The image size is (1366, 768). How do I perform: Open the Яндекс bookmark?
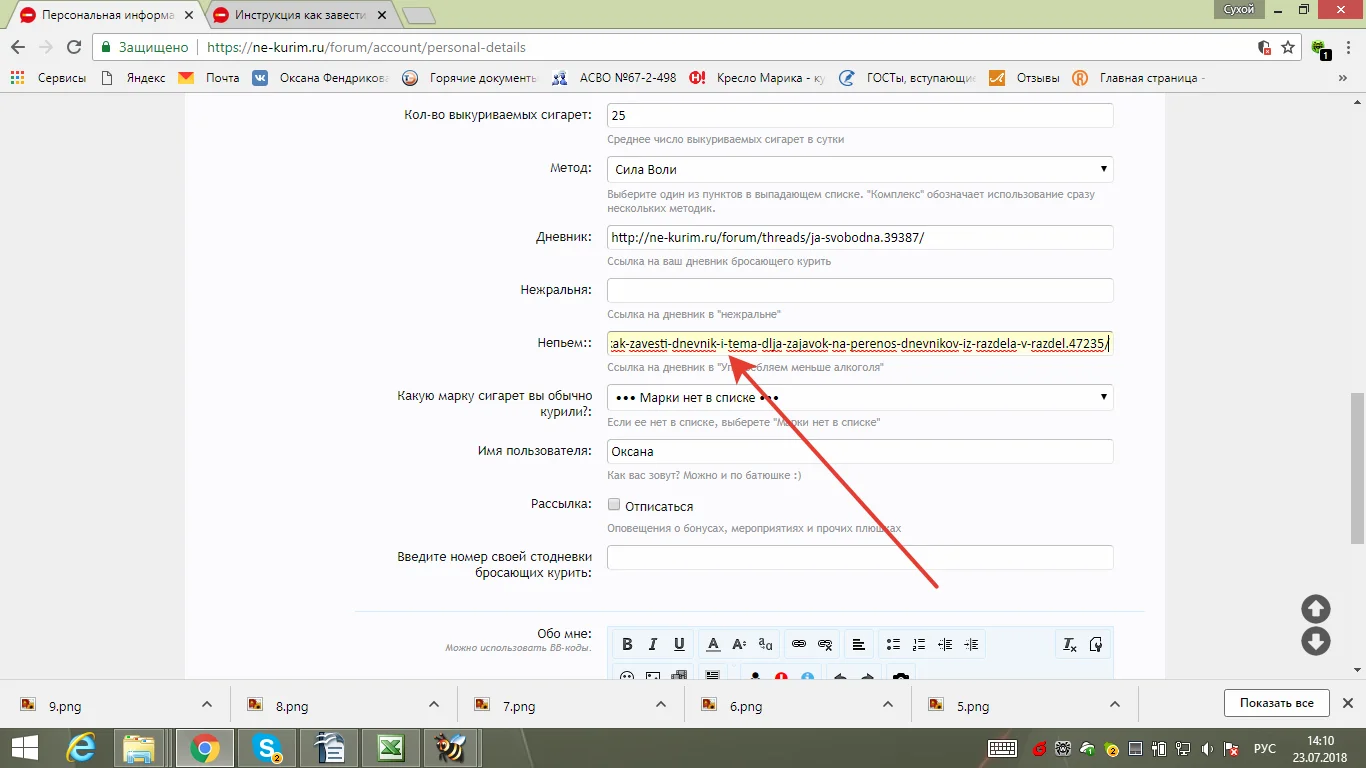click(x=144, y=77)
